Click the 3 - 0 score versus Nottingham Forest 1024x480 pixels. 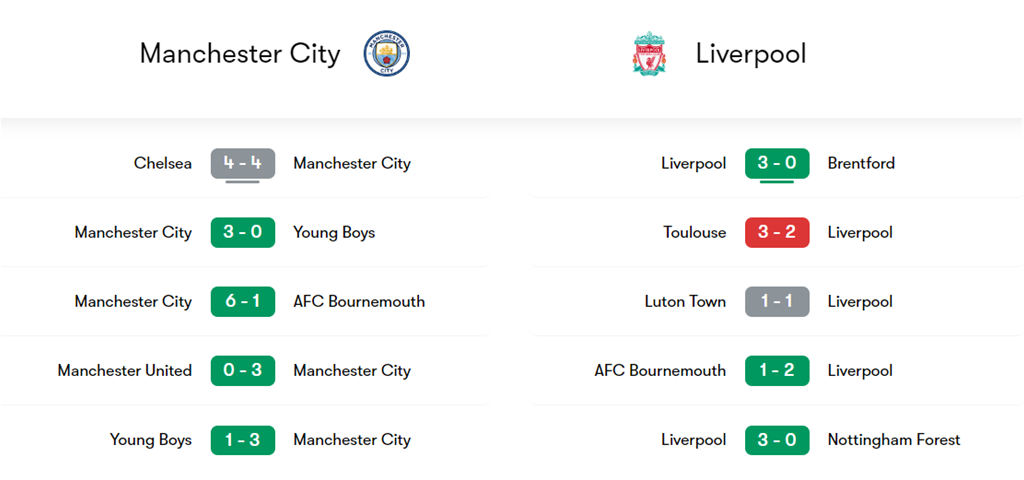[777, 439]
